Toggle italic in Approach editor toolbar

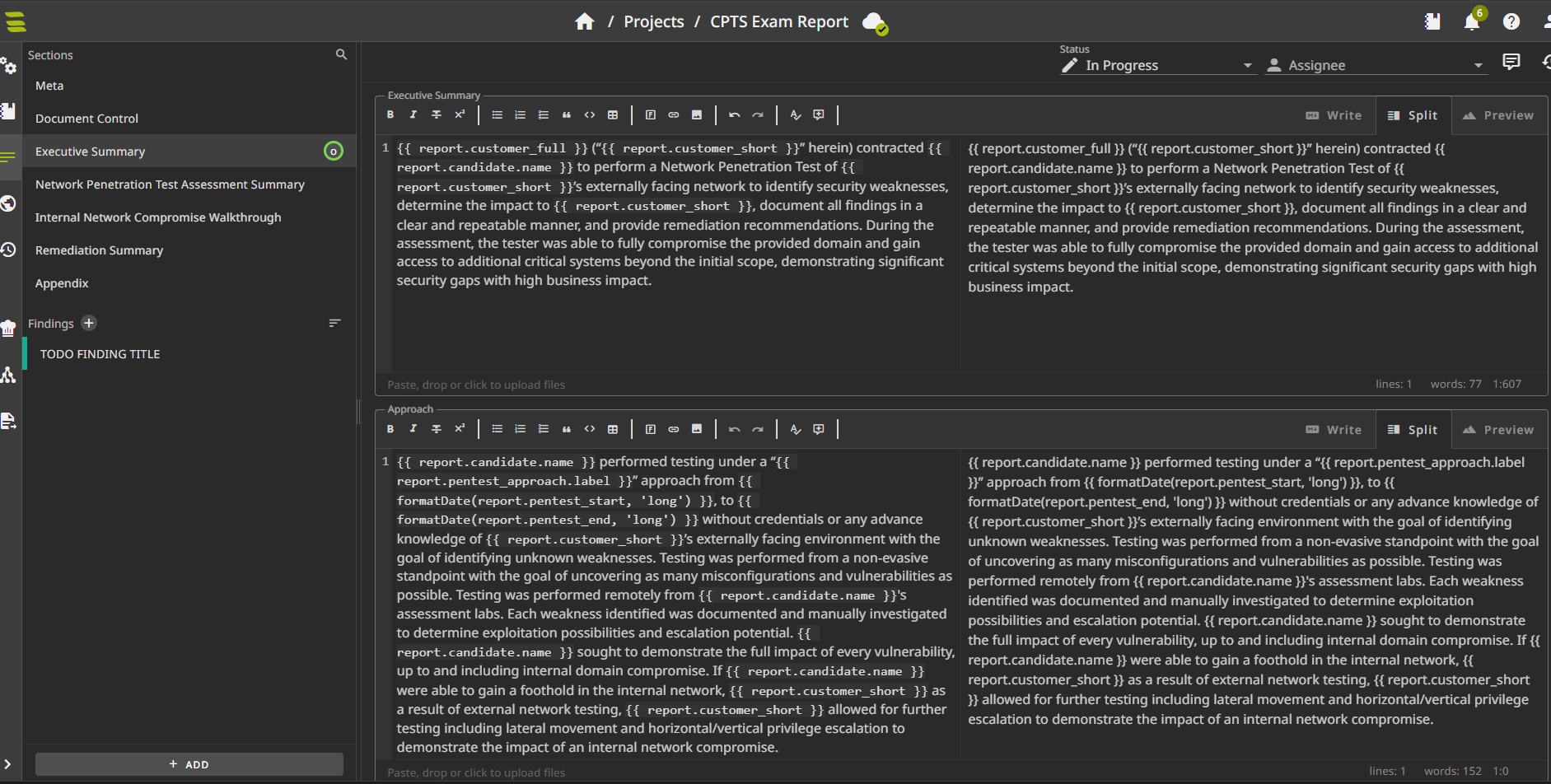point(413,429)
